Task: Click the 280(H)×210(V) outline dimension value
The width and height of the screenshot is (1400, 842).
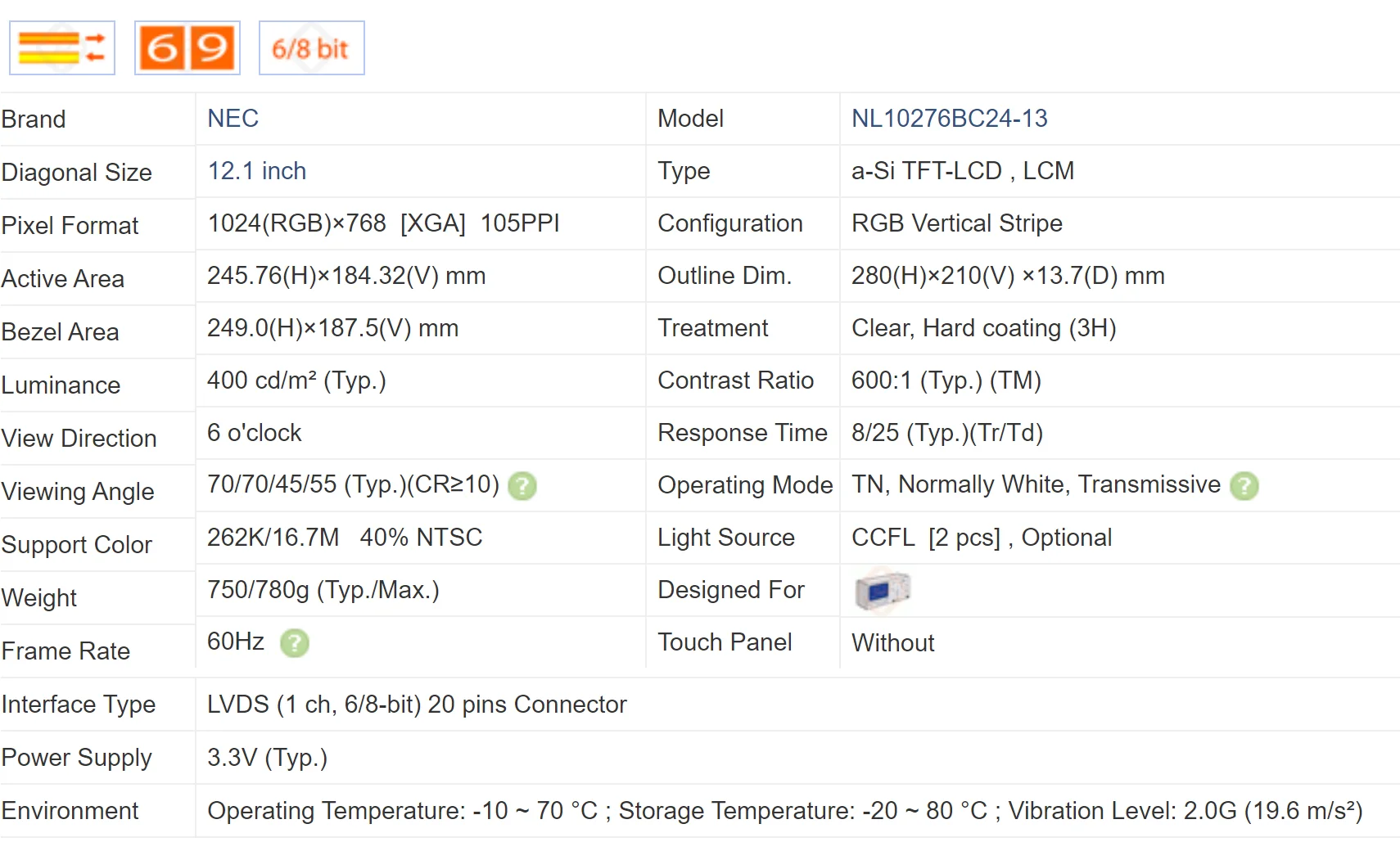Action: [1007, 276]
